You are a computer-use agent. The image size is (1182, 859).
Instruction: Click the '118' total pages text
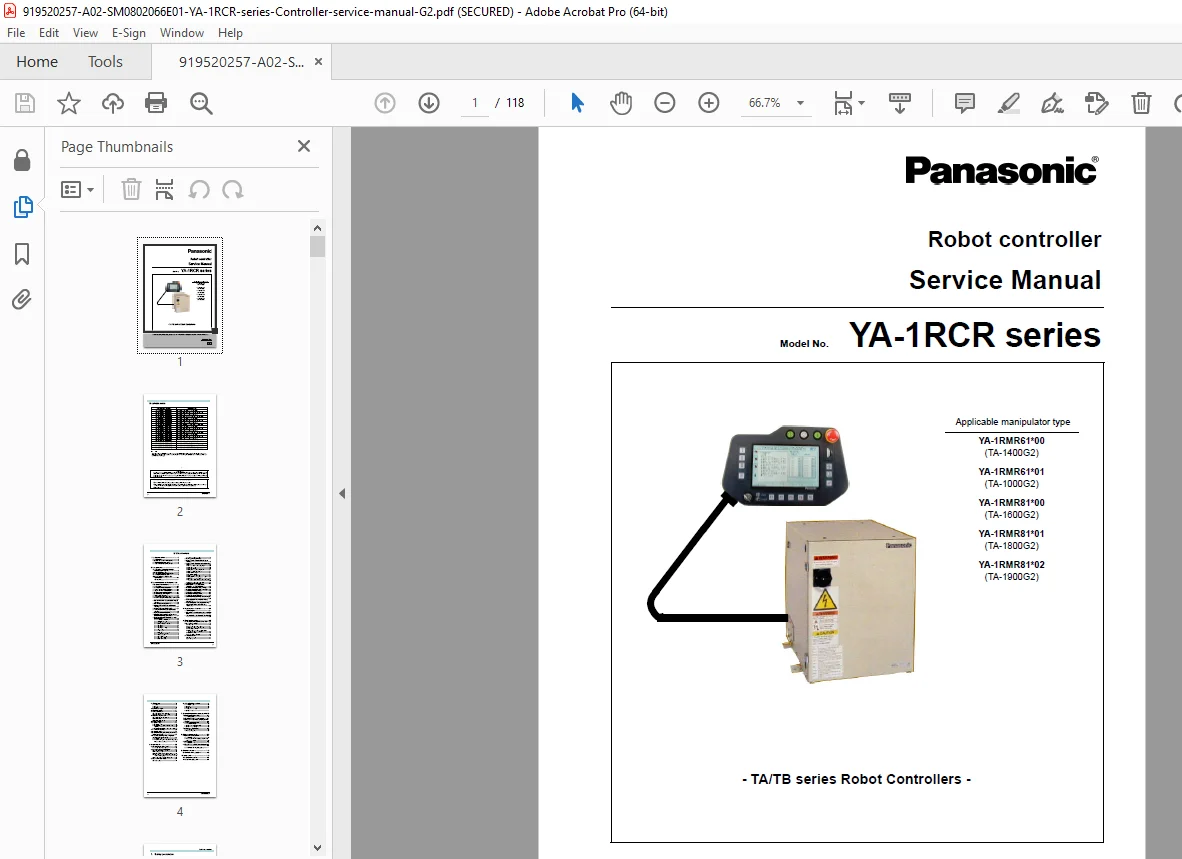515,103
